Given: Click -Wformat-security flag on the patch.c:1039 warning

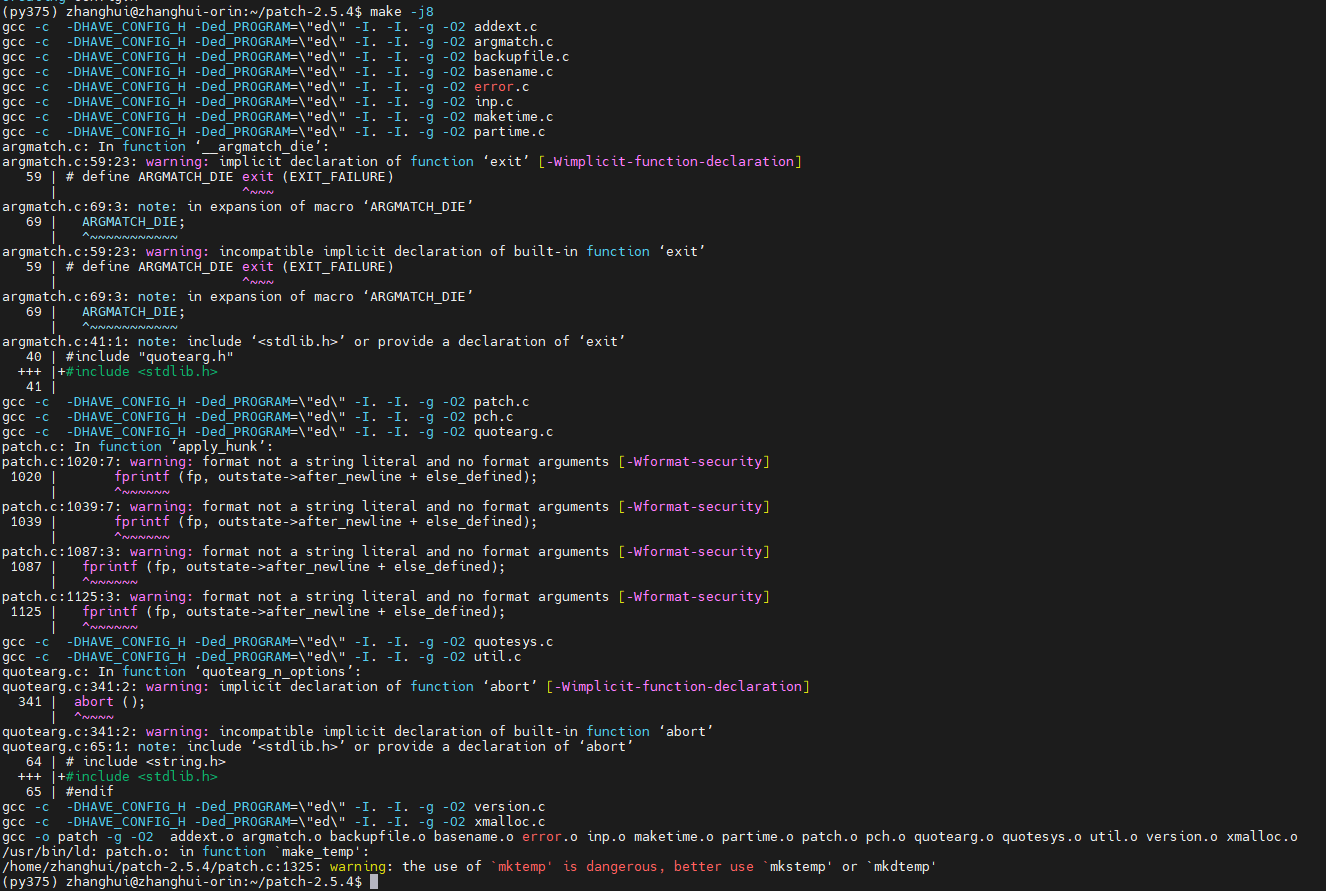Looking at the screenshot, I should 694,506.
